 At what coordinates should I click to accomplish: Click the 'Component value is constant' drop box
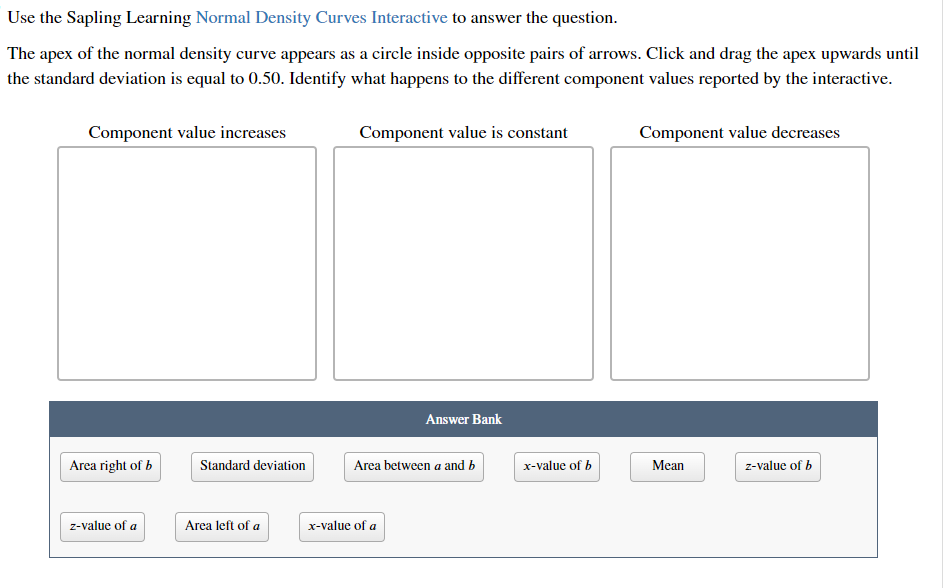click(463, 262)
